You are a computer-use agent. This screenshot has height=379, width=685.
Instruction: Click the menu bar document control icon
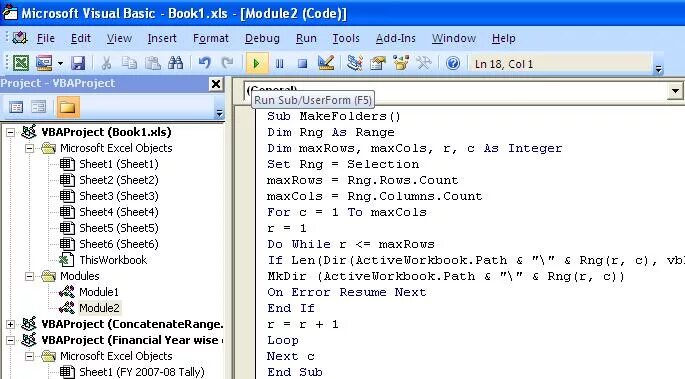[20, 38]
